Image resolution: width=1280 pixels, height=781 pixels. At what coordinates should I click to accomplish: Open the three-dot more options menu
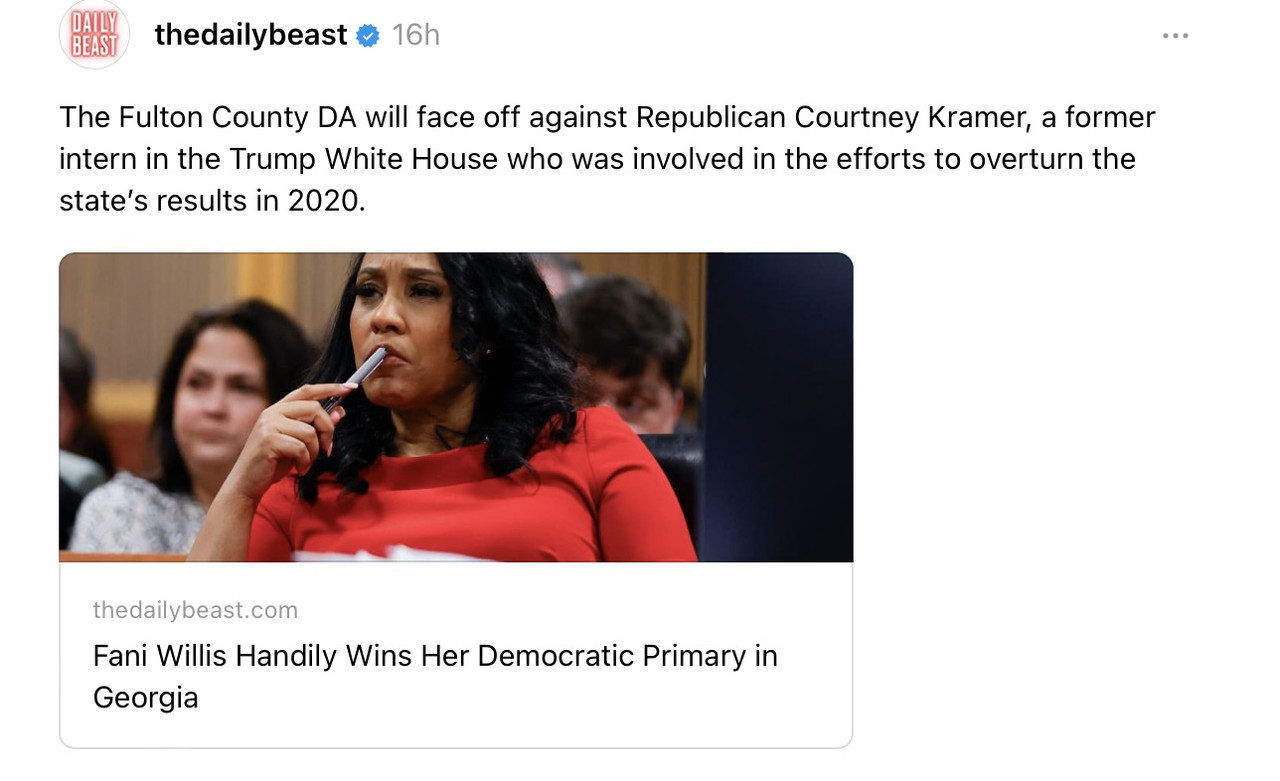pyautogui.click(x=1175, y=36)
